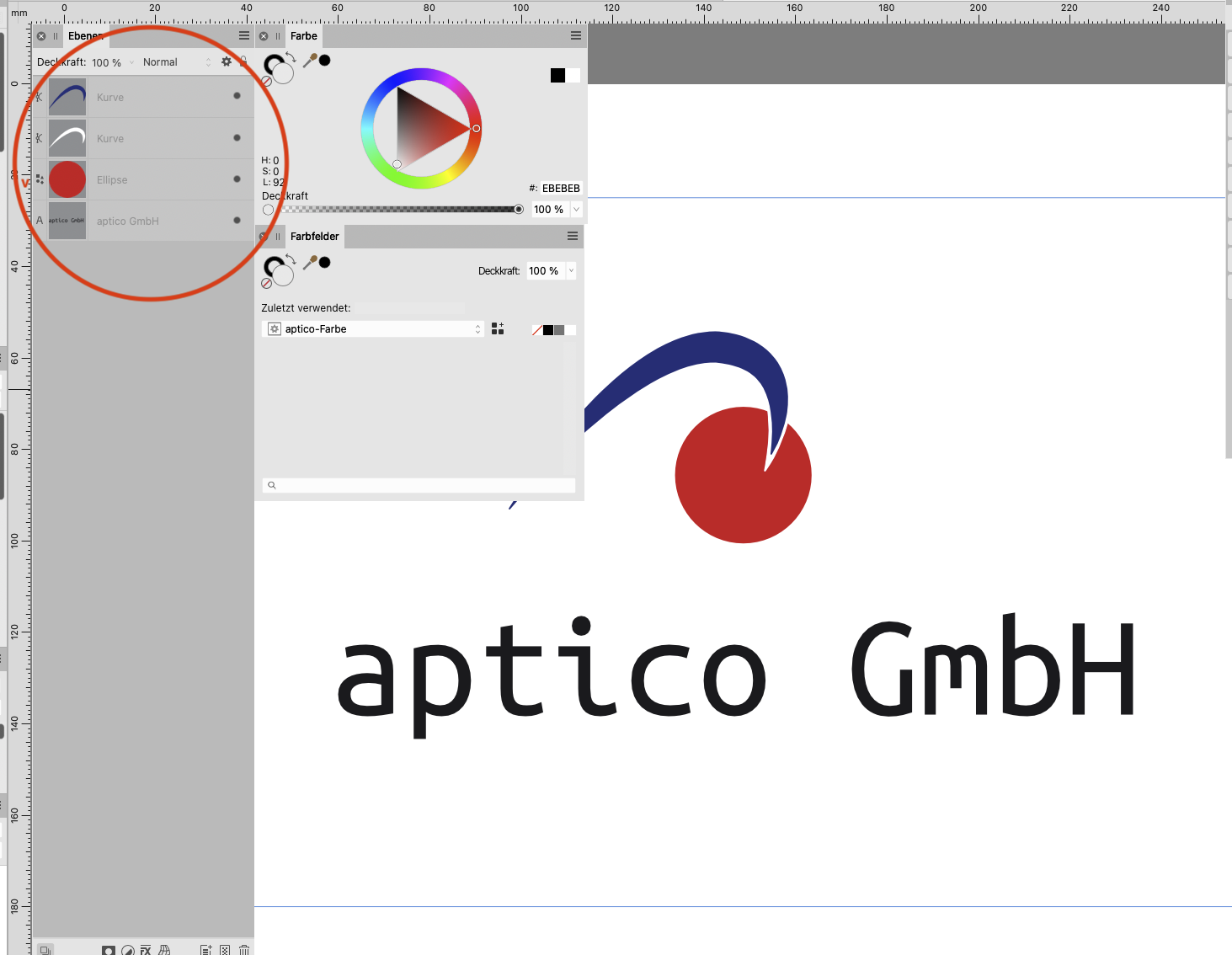Select the Ellipse layer name
The image size is (1232, 955).
[x=112, y=179]
